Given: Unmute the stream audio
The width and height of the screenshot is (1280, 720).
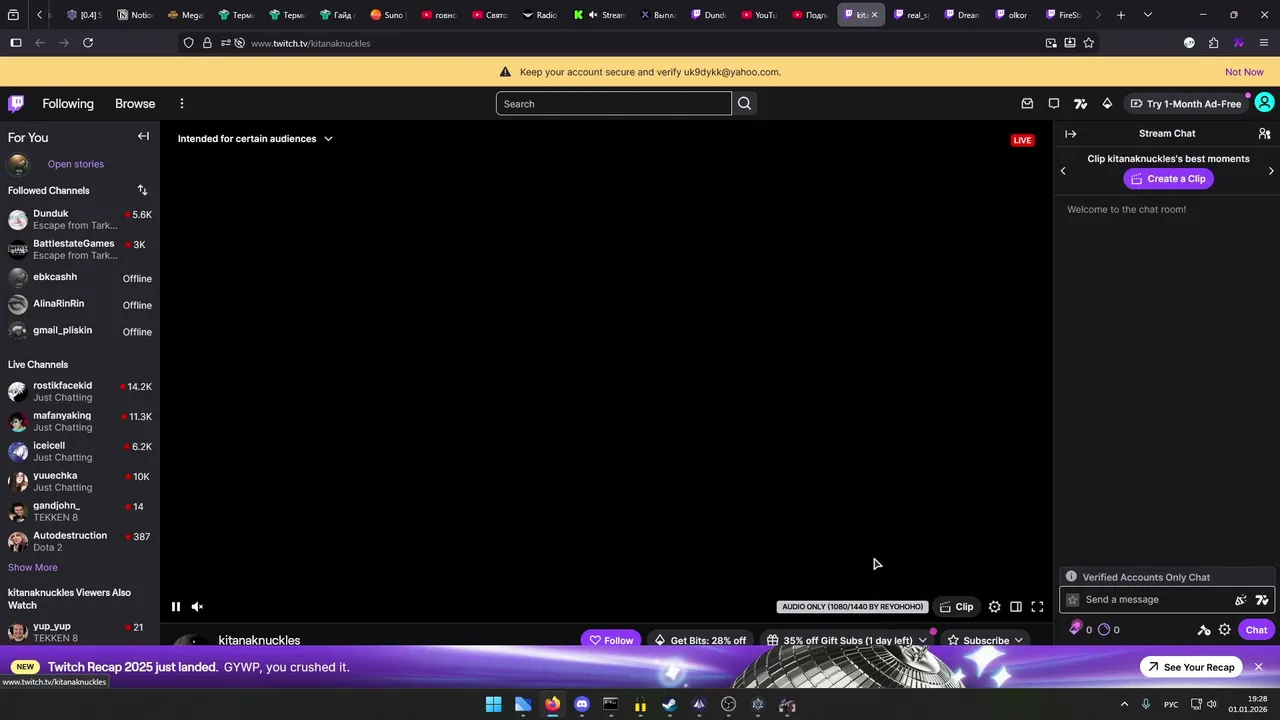Looking at the screenshot, I should click(197, 606).
